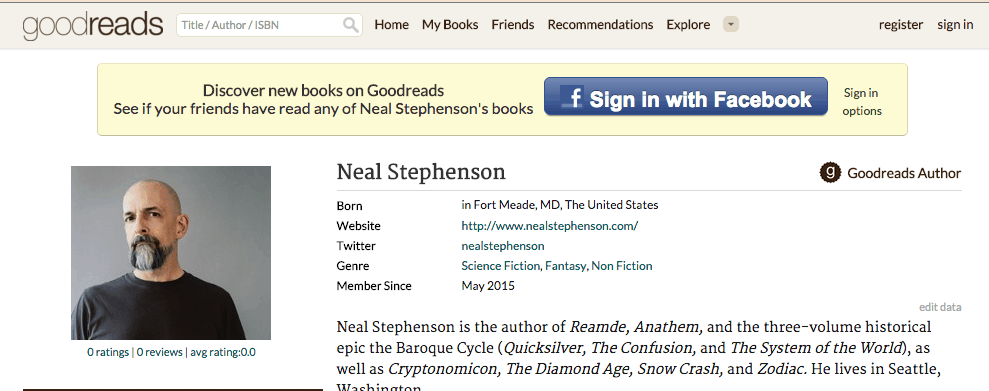Image resolution: width=989 pixels, height=391 pixels.
Task: Click the search magnifier icon
Action: click(x=351, y=25)
